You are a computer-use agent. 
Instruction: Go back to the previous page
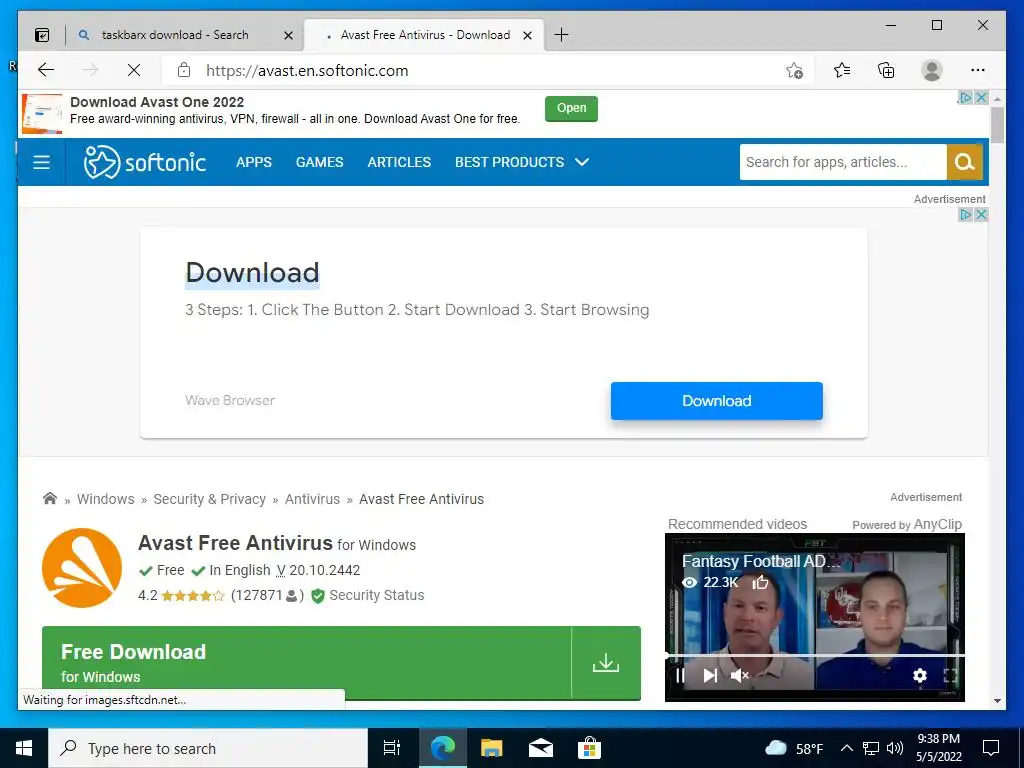click(x=46, y=70)
